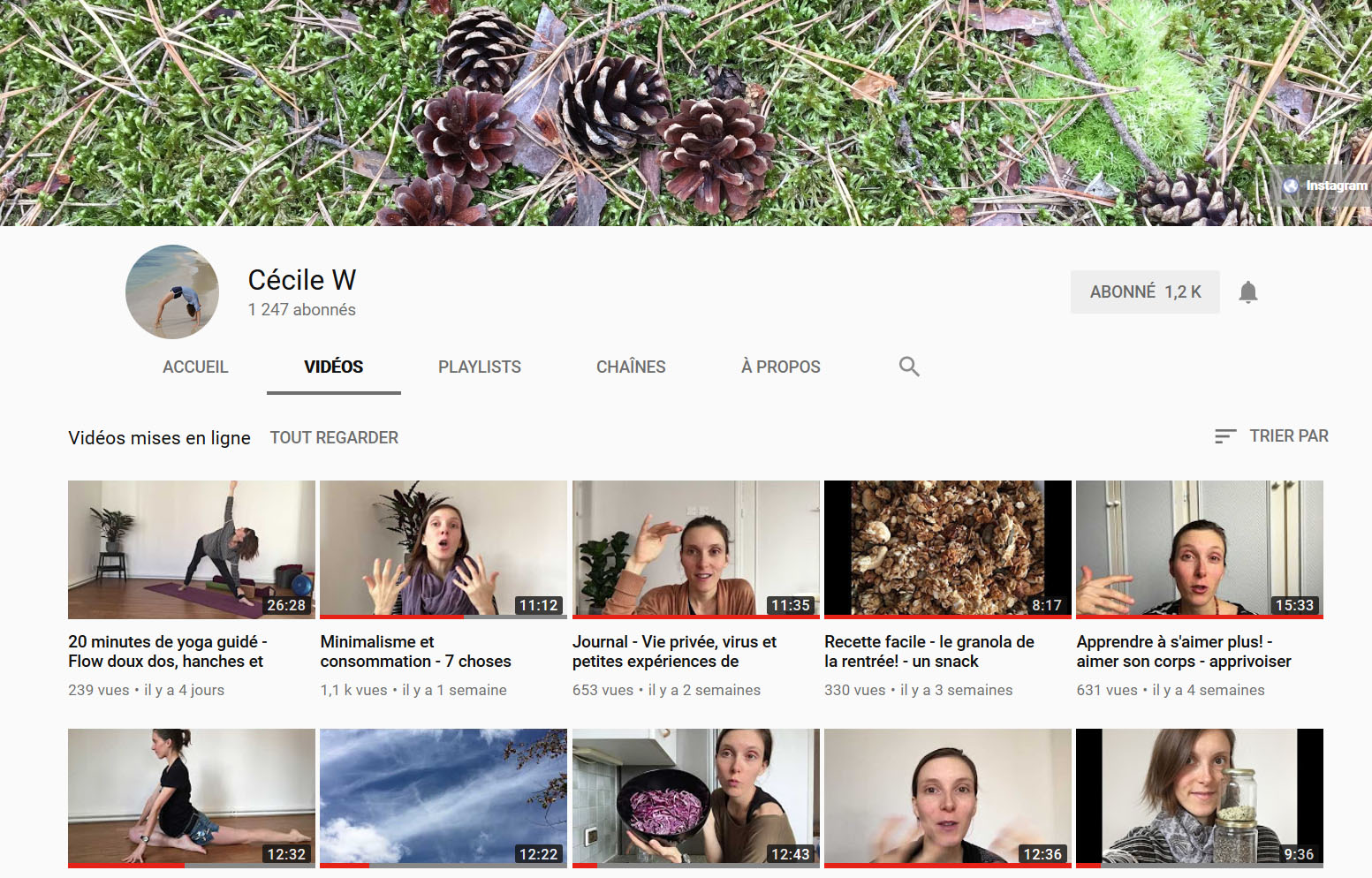Open the 9:36 jar of seeds thumbnail
This screenshot has width=1372, height=878.
point(1200,798)
